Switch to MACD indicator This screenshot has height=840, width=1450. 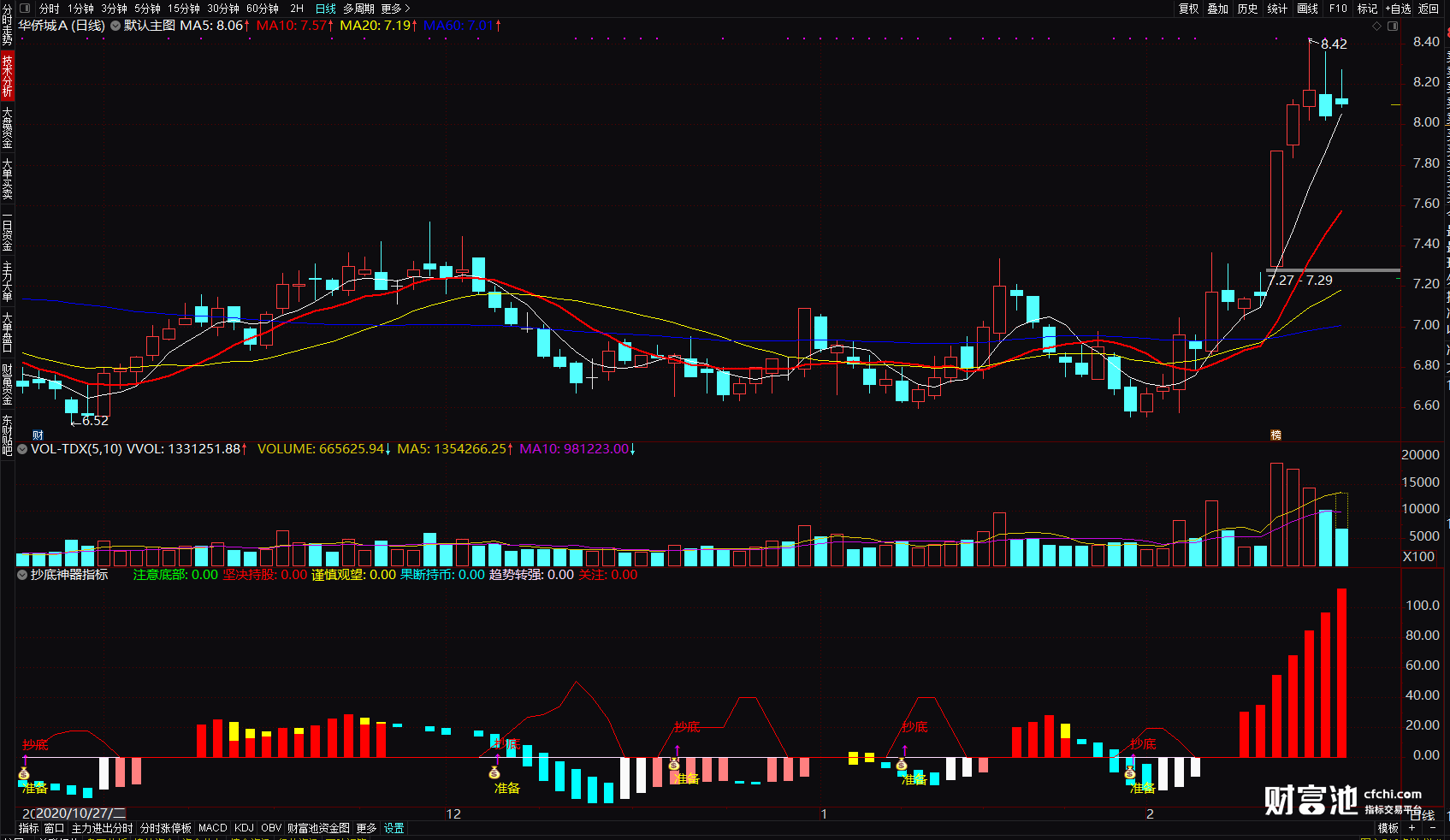pyautogui.click(x=213, y=828)
